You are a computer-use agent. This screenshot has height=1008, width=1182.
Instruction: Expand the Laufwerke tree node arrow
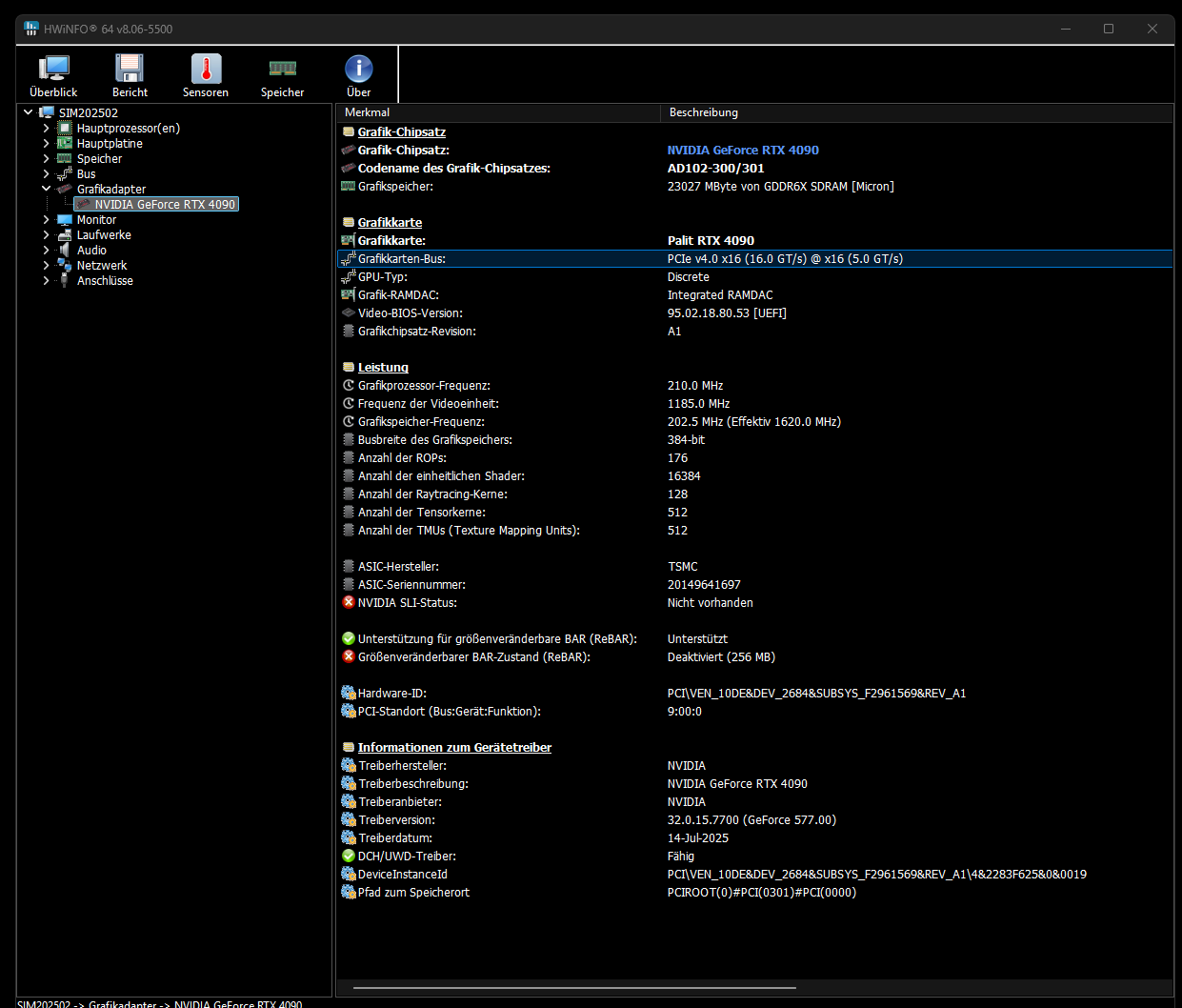tap(46, 234)
